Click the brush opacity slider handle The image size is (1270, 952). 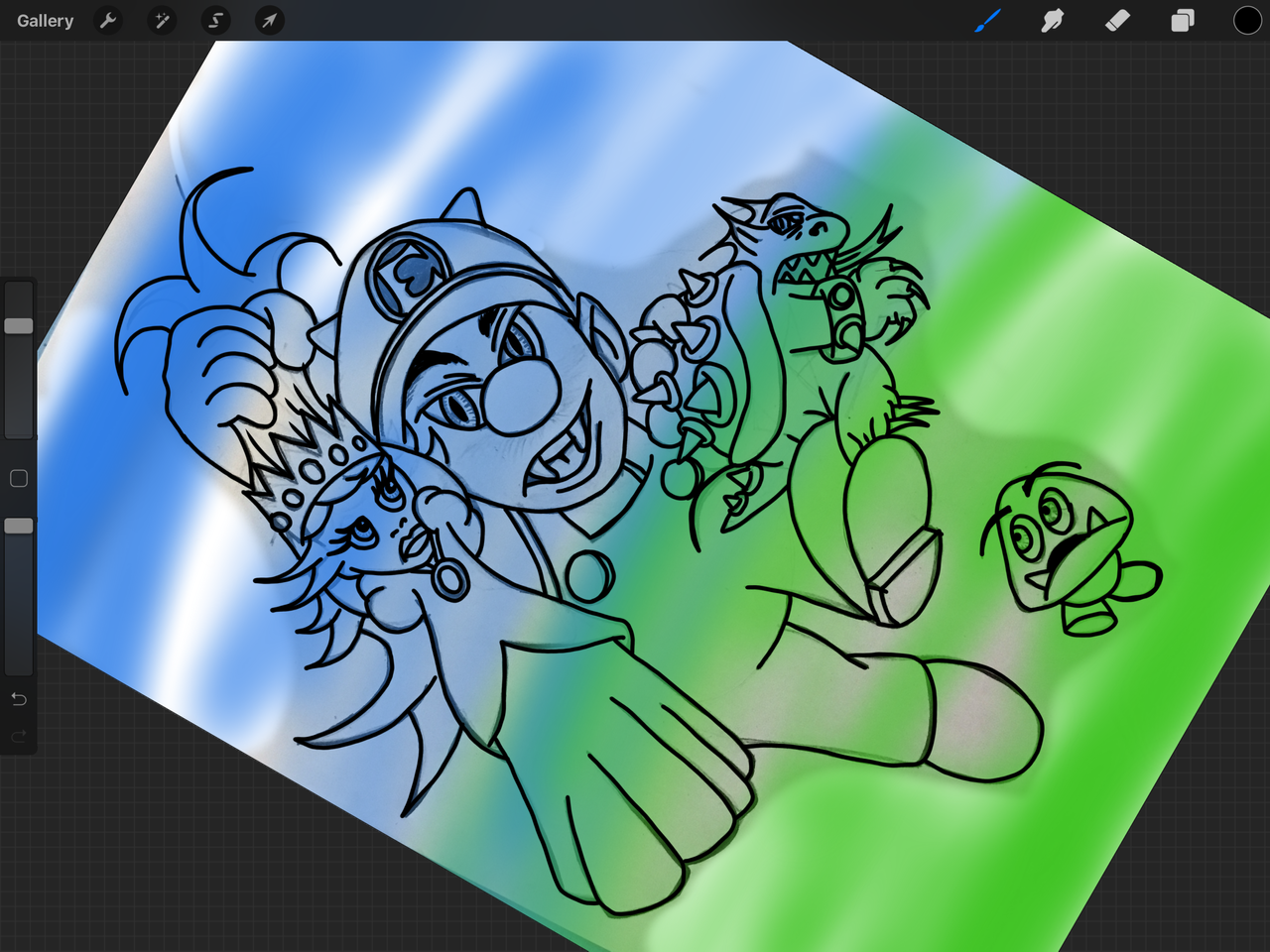tap(19, 526)
